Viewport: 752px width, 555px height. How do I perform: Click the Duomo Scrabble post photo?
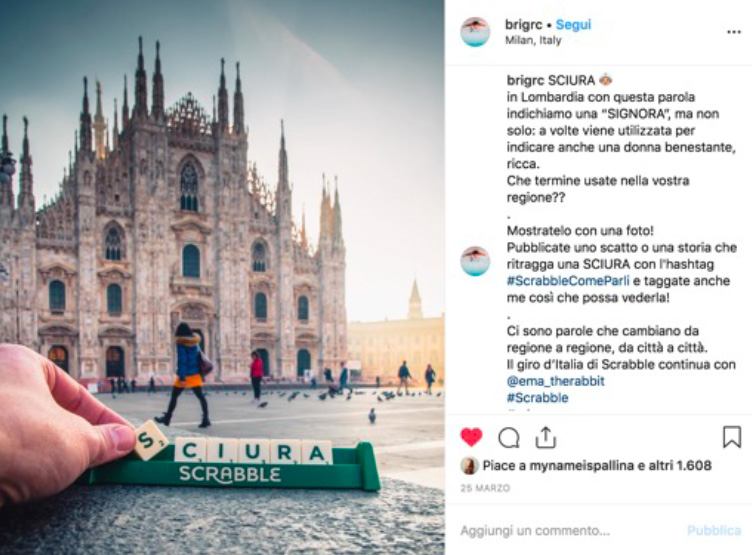tap(222, 277)
